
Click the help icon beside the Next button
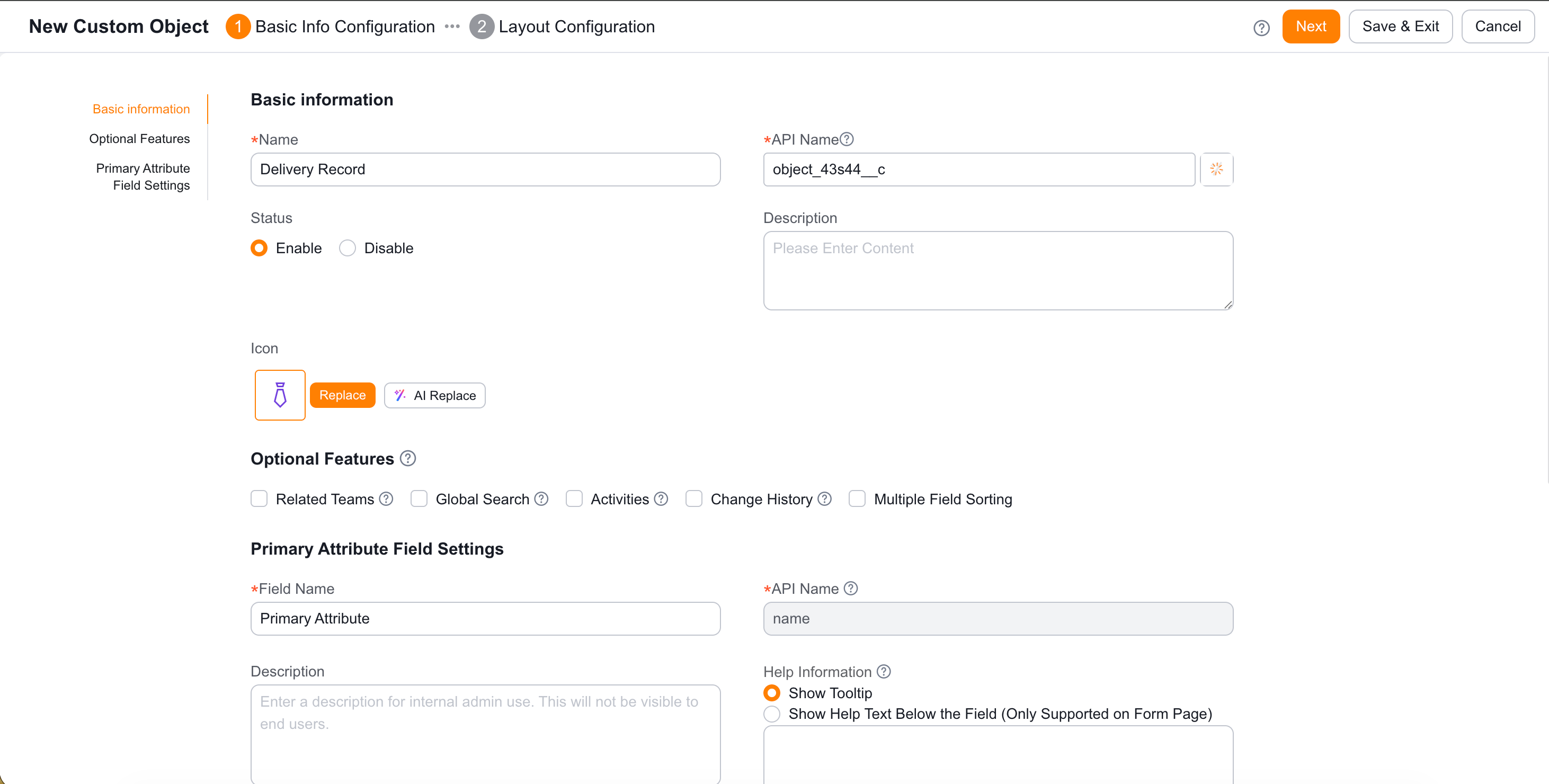1261,28
